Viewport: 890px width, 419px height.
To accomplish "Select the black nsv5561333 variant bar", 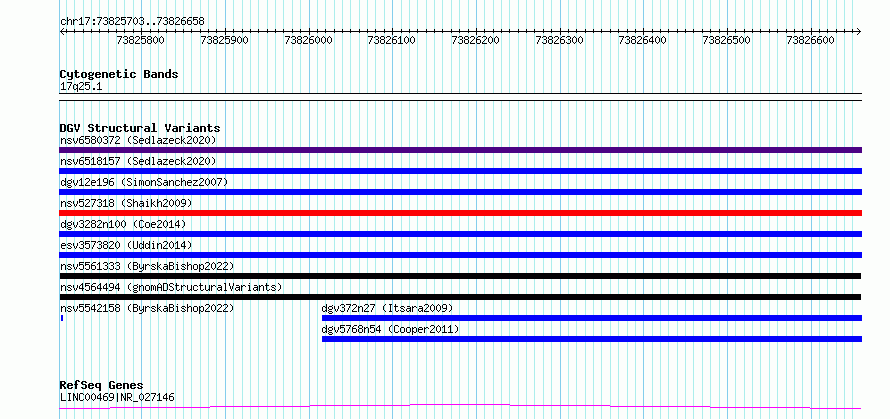I will (x=460, y=276).
